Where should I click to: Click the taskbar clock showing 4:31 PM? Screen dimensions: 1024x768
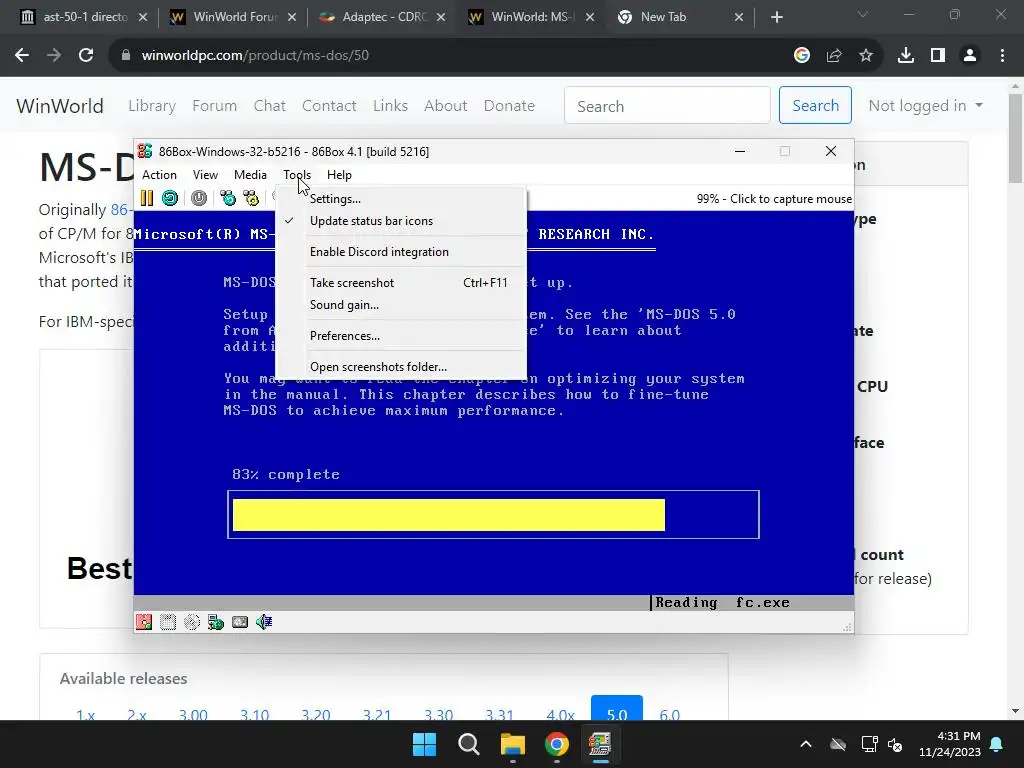click(950, 744)
